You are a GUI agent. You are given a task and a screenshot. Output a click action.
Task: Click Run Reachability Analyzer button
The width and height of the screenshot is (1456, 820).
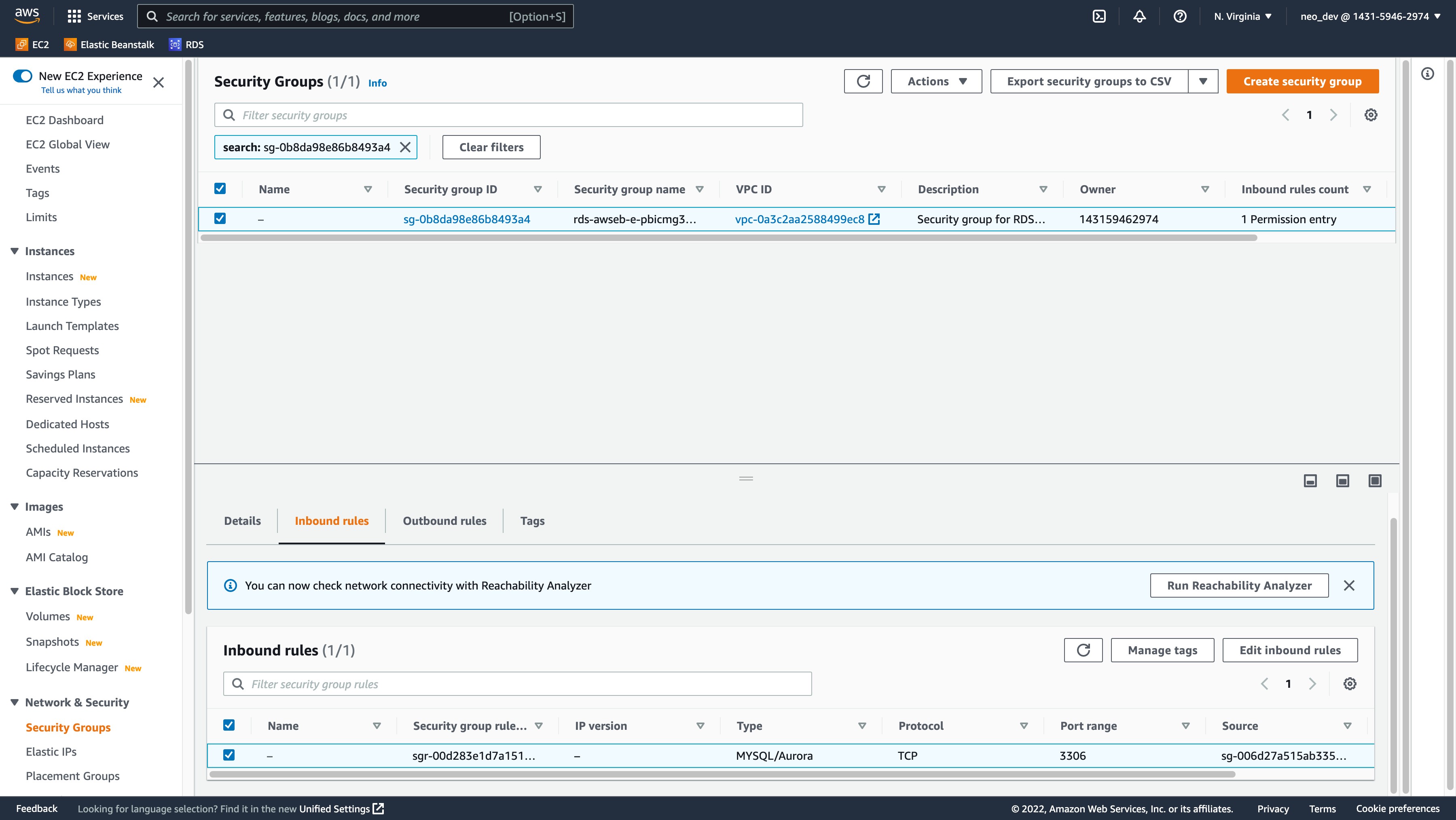pyautogui.click(x=1239, y=585)
